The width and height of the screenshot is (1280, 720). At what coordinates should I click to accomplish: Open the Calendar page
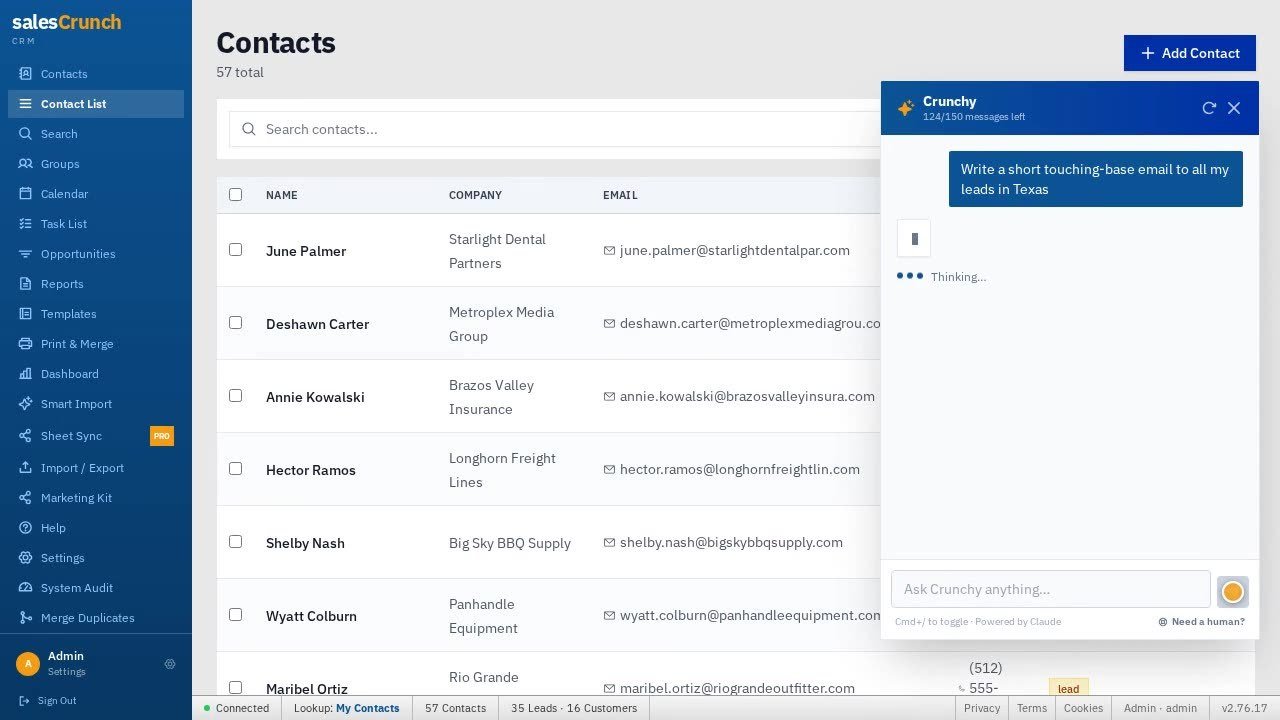(x=96, y=194)
